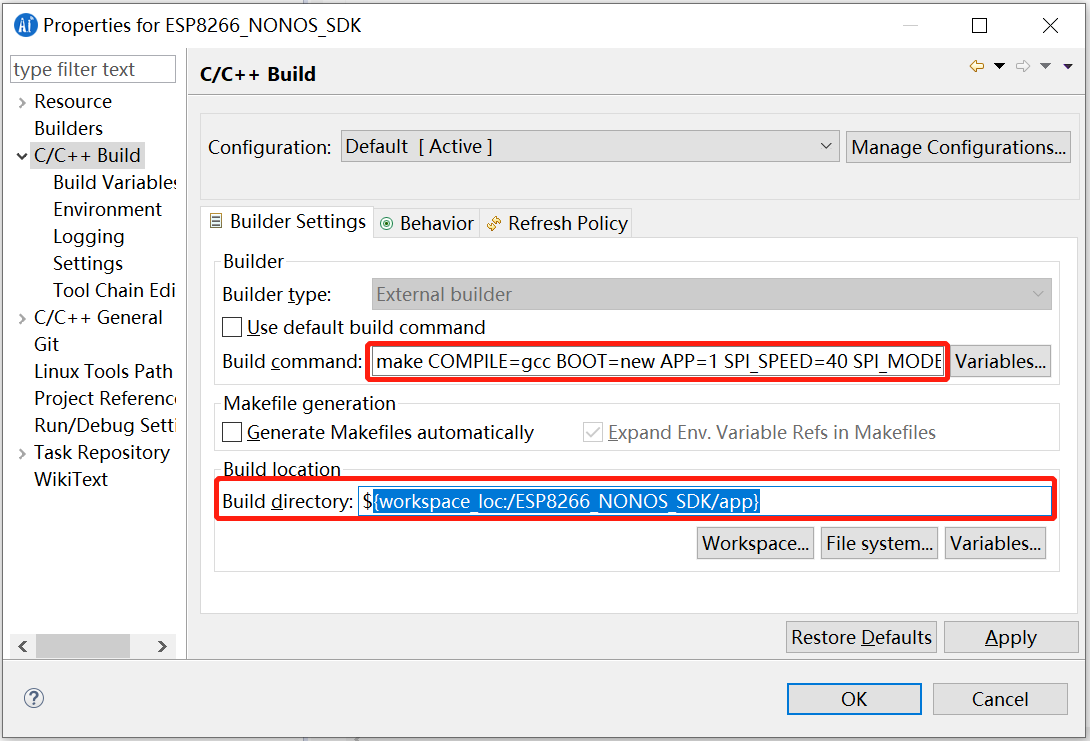
Task: Click in the Build command field
Action: [657, 361]
